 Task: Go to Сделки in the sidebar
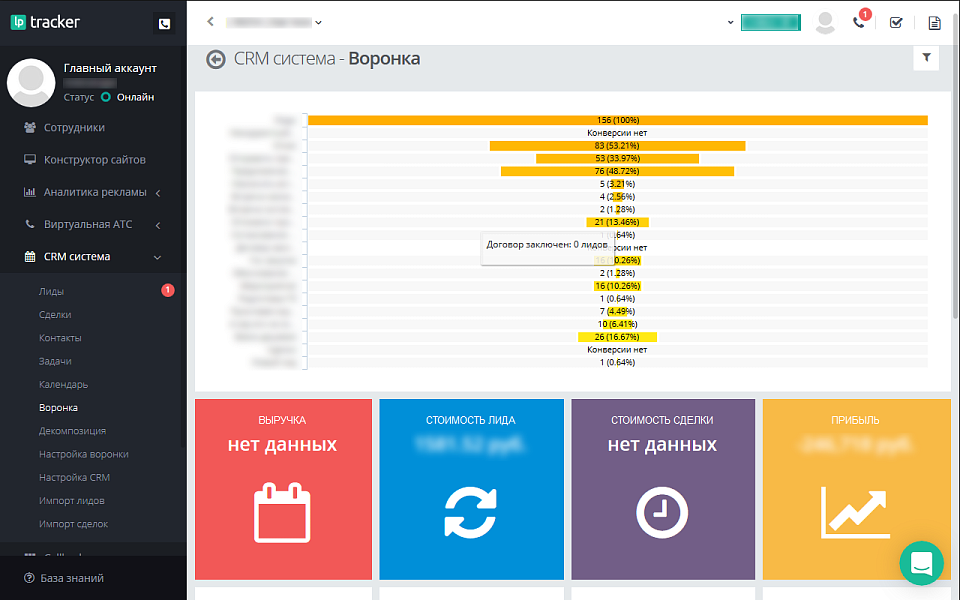coord(55,315)
